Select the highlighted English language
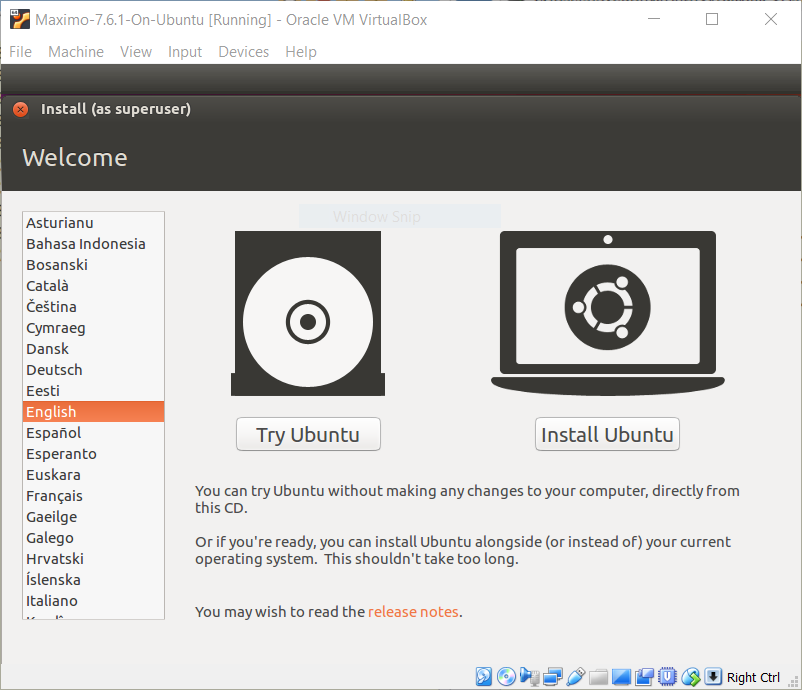 (93, 412)
